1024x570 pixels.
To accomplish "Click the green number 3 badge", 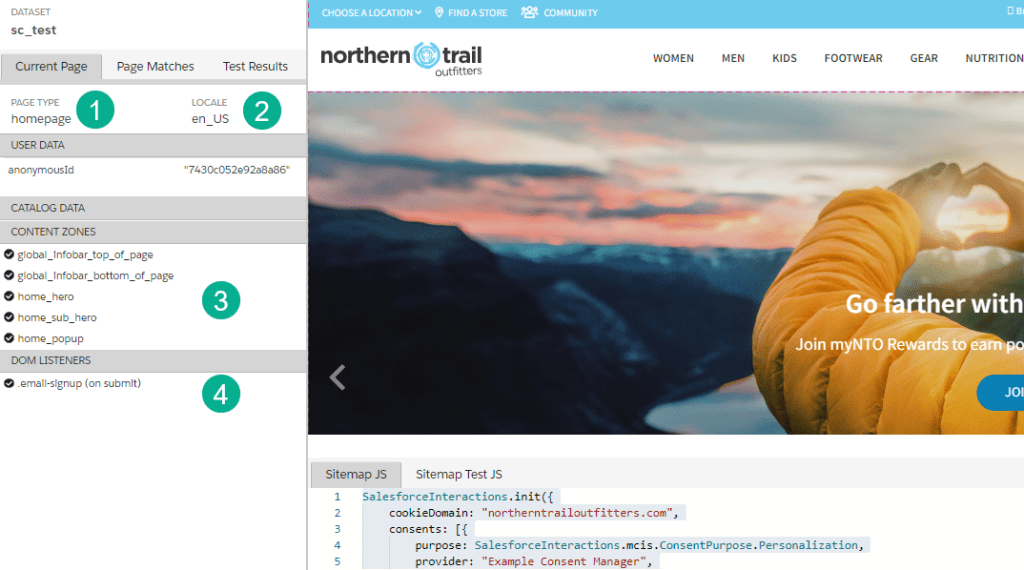I will coord(221,300).
